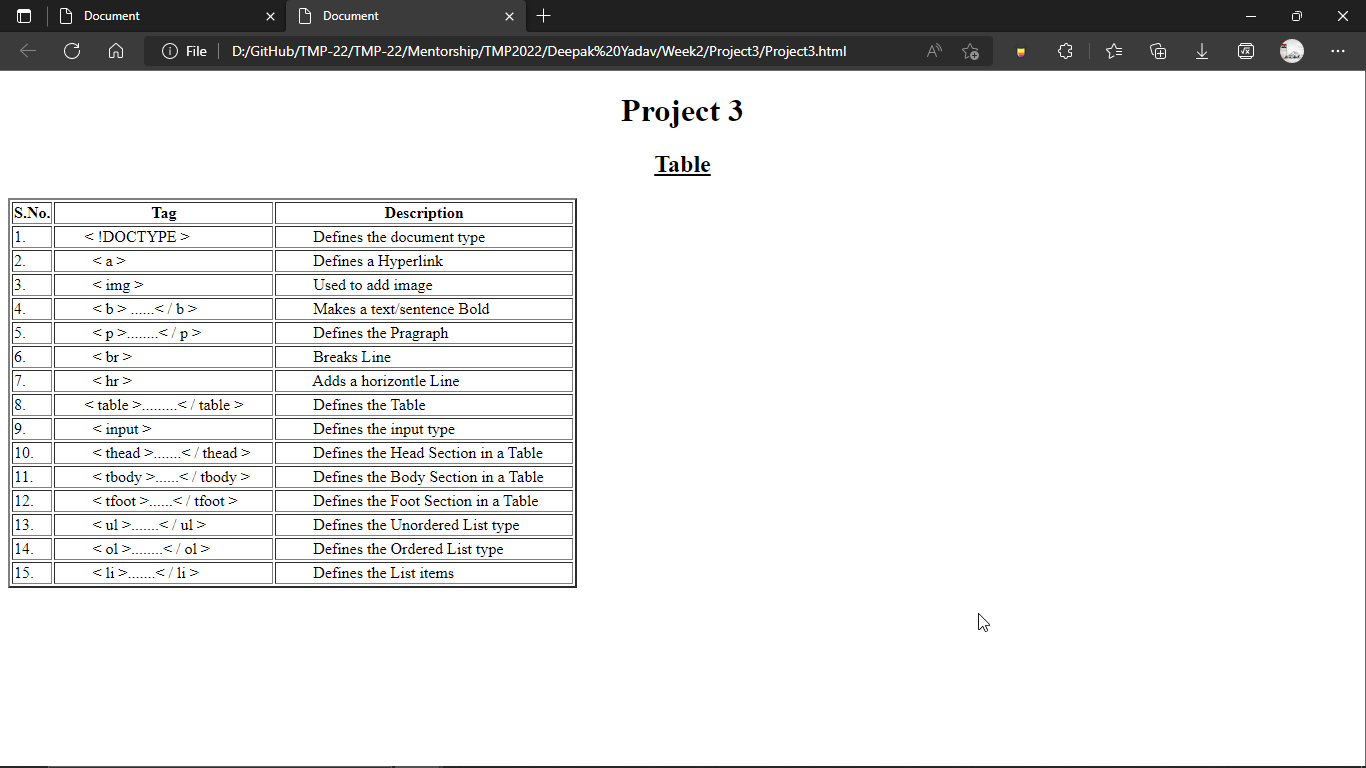Click 'Defines the Table' cell
The image size is (1366, 768).
(424, 405)
